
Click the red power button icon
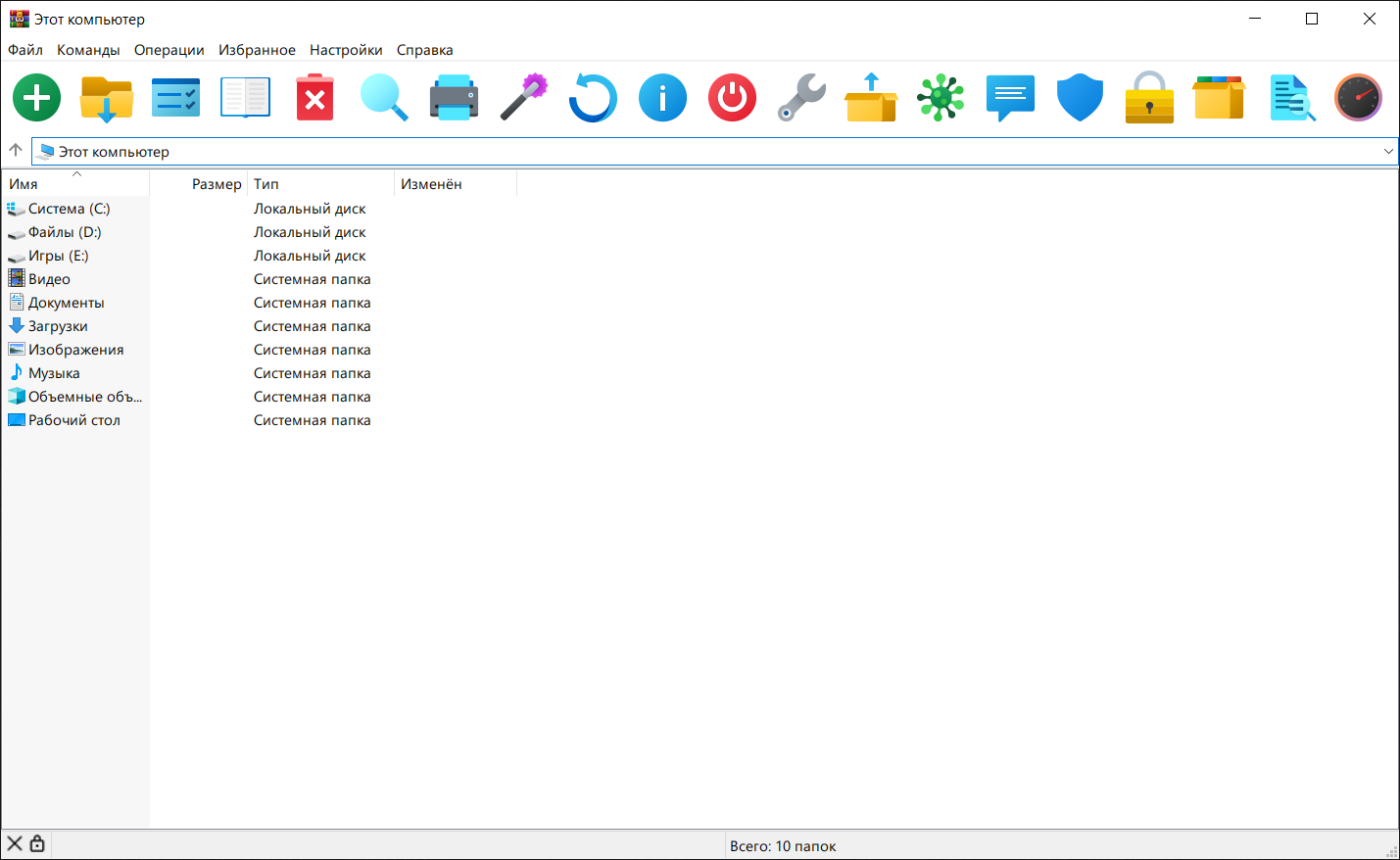tap(732, 98)
